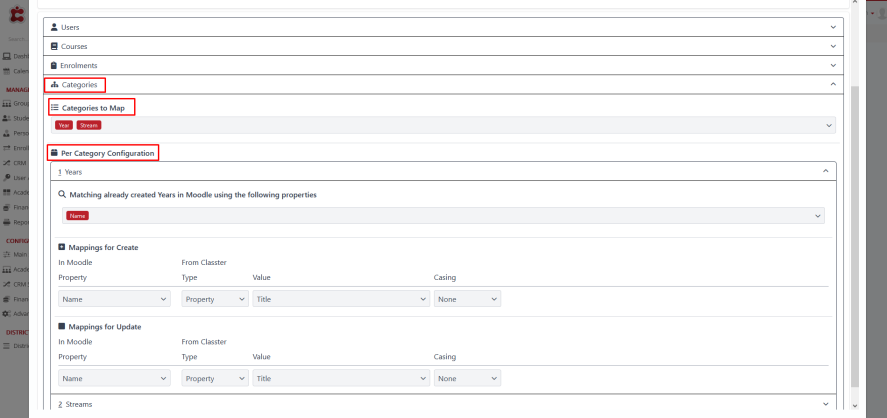Open Value Title dropdown under Mappings for Create

click(x=340, y=299)
